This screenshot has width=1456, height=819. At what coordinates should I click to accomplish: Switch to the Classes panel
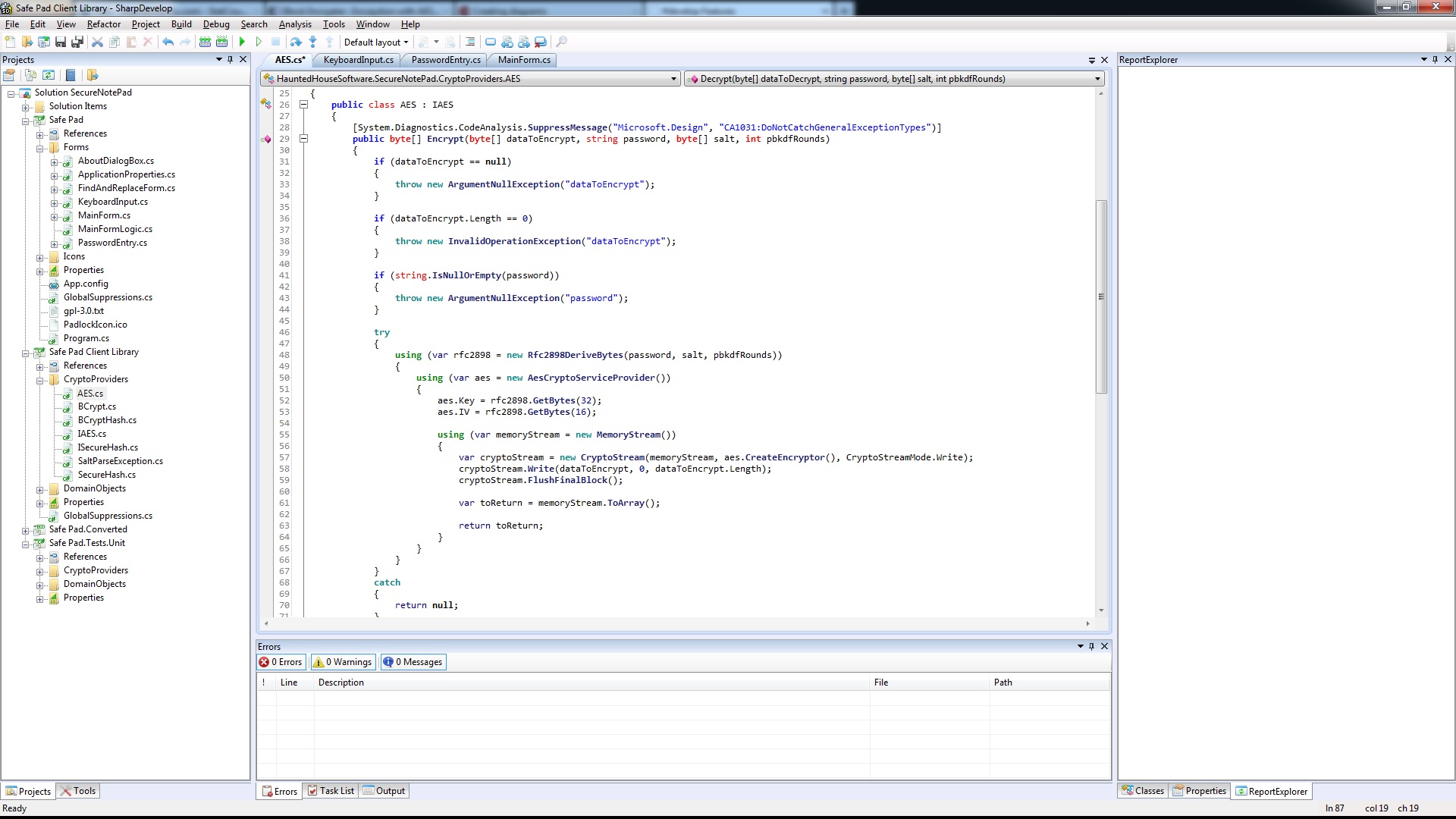coord(1142,790)
